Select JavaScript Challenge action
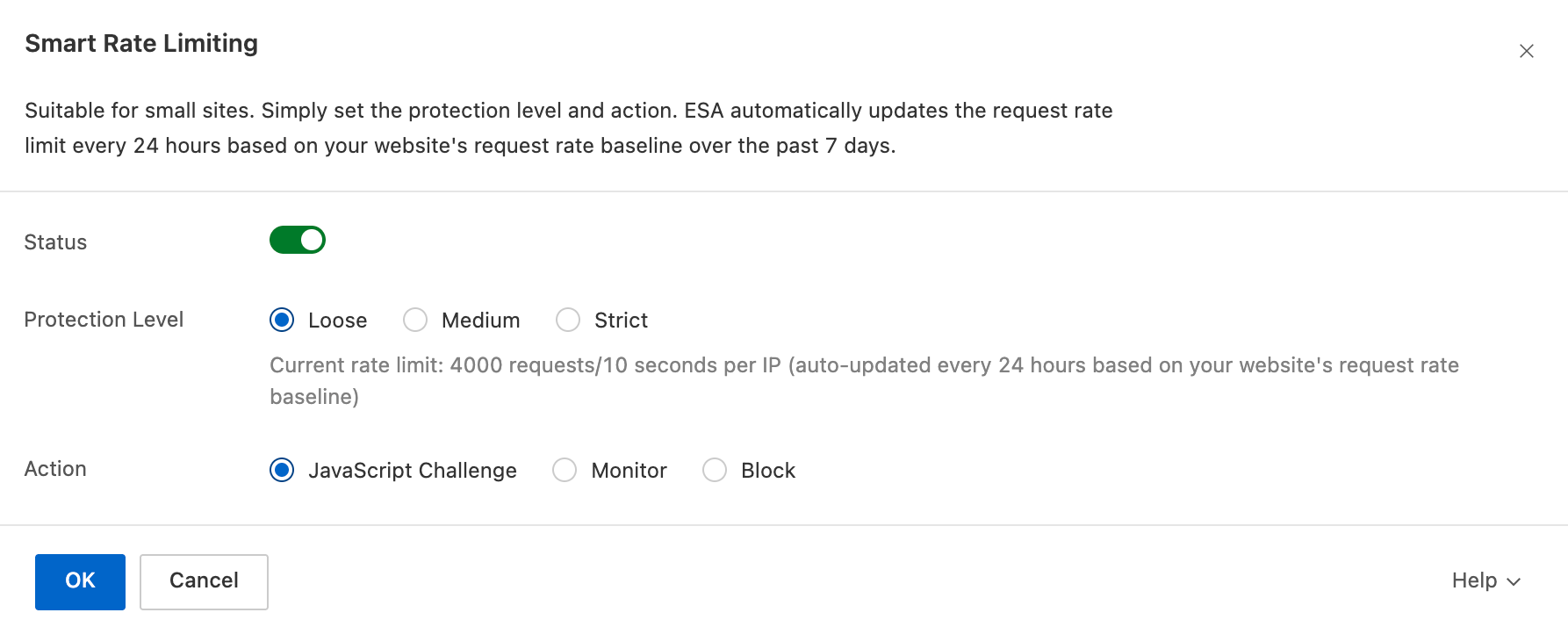 click(x=282, y=470)
